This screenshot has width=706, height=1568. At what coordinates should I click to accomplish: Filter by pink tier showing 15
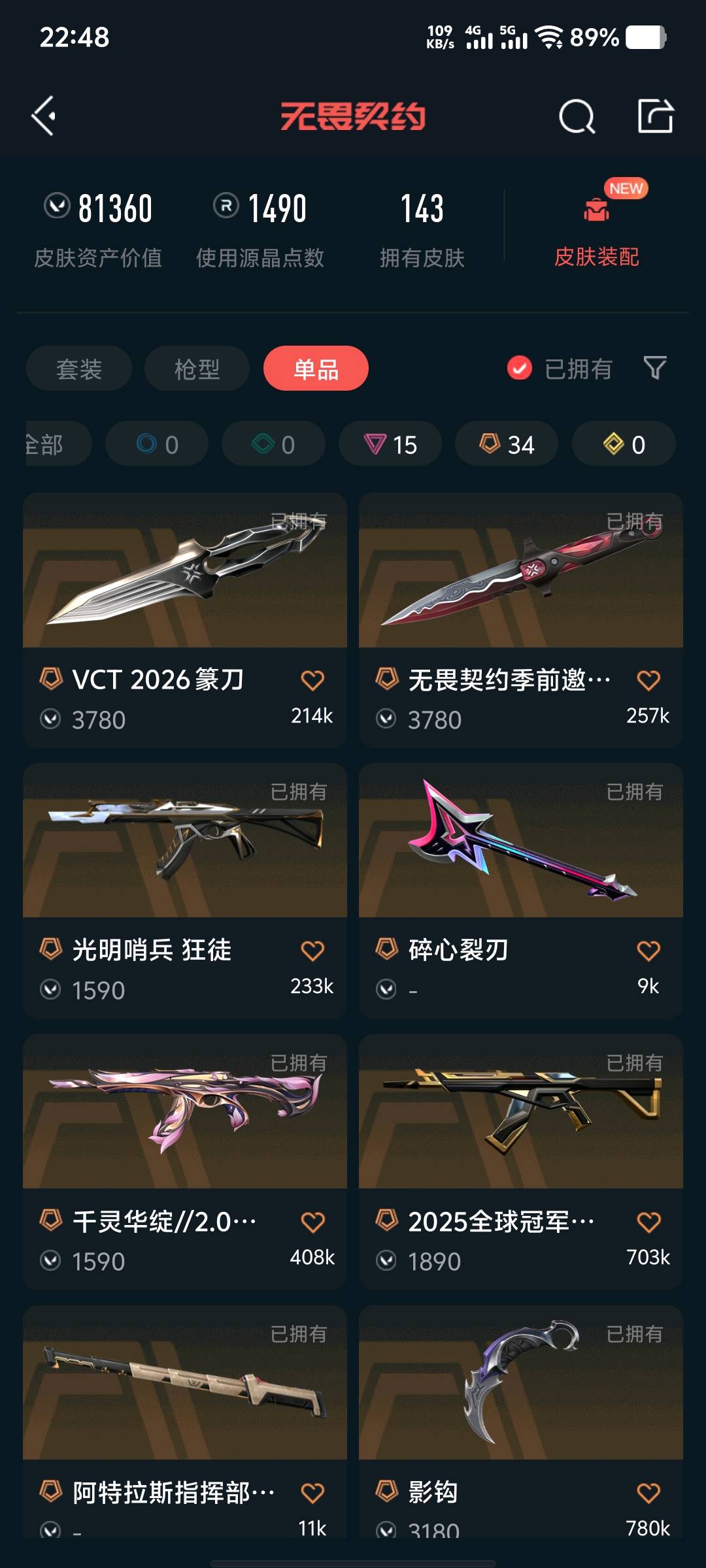pos(390,444)
